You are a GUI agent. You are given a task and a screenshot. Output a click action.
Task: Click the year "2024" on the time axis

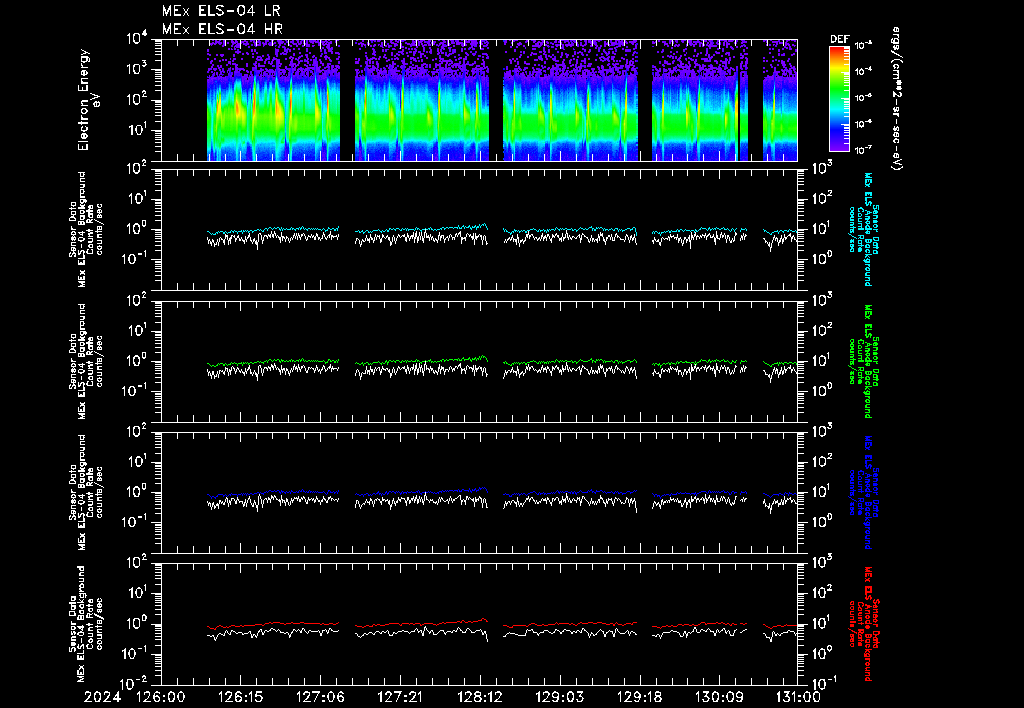point(103,697)
